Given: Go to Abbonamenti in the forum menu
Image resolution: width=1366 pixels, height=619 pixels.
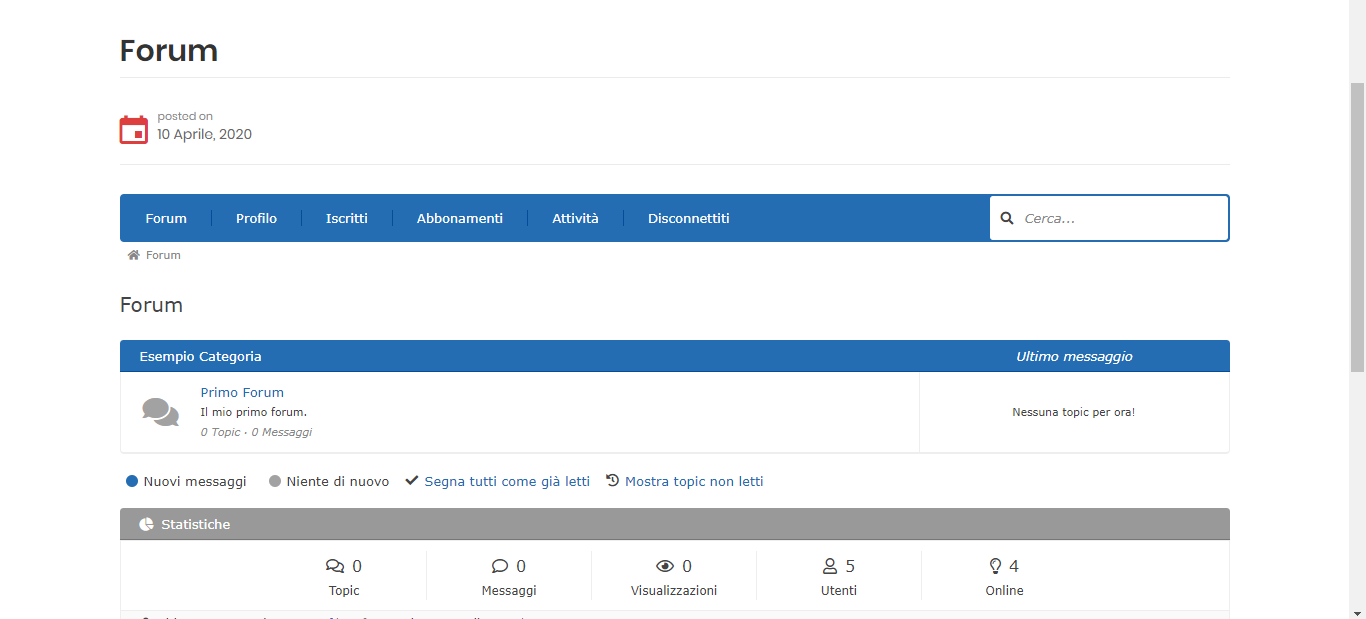Looking at the screenshot, I should point(459,218).
